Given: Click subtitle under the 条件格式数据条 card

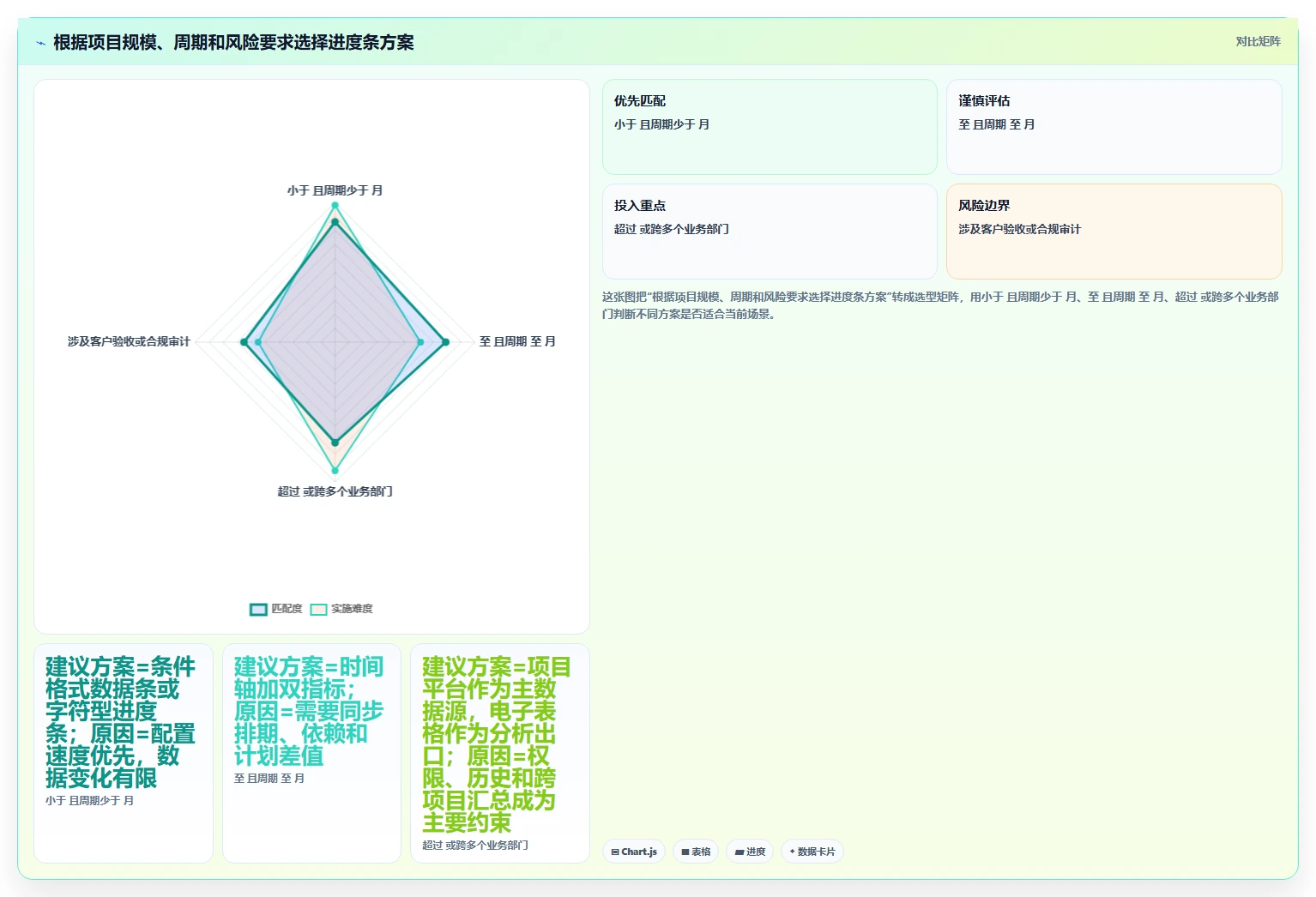Looking at the screenshot, I should pyautogui.click(x=90, y=801).
